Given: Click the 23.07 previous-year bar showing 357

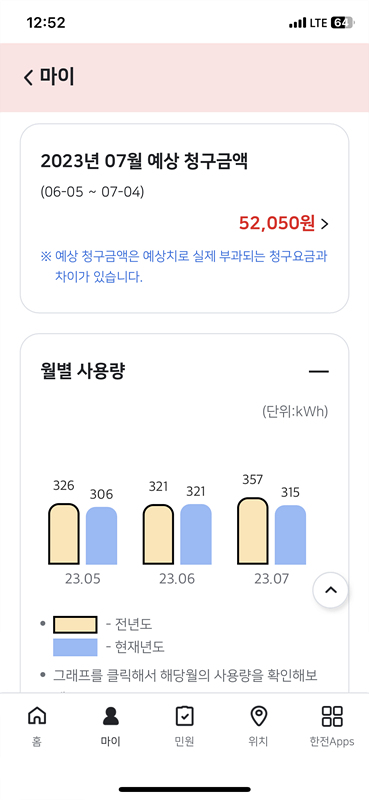Looking at the screenshot, I should click(x=253, y=531).
